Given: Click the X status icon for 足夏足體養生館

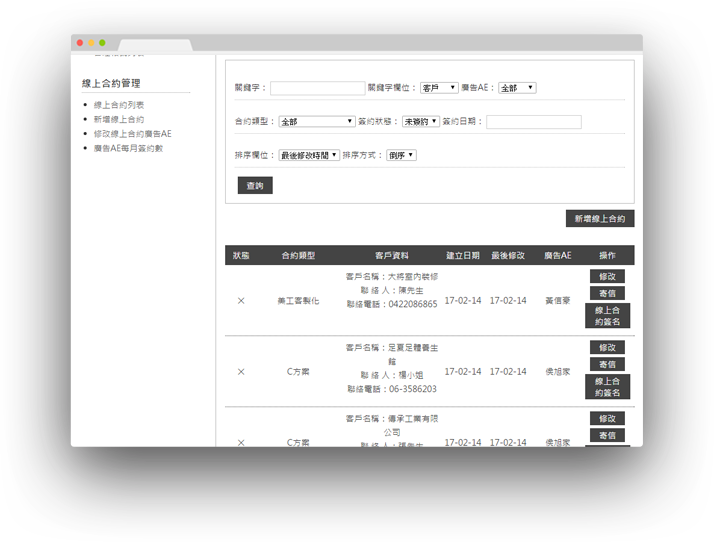Looking at the screenshot, I should [241, 371].
